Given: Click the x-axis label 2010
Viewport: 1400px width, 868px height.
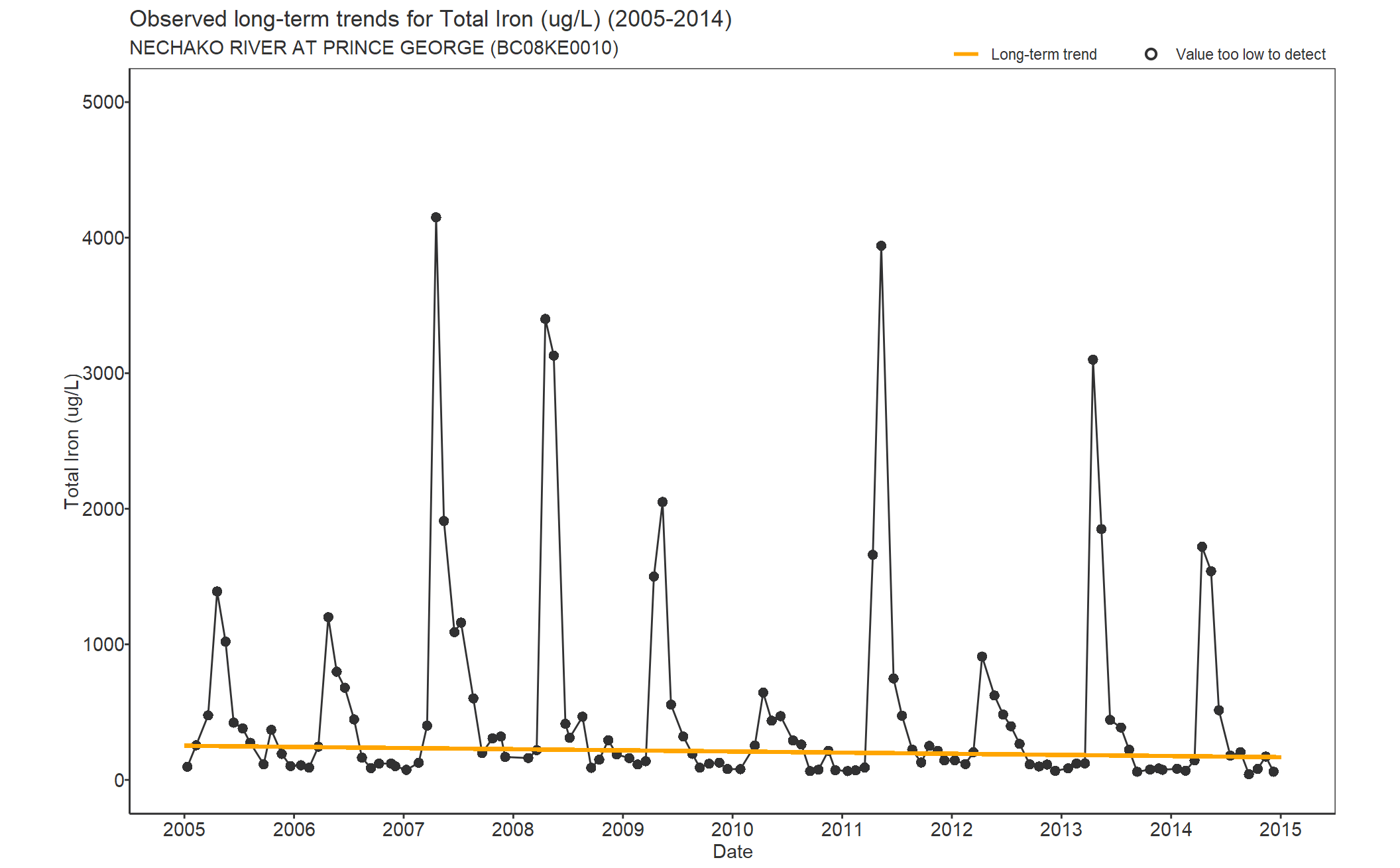Looking at the screenshot, I should [x=732, y=830].
